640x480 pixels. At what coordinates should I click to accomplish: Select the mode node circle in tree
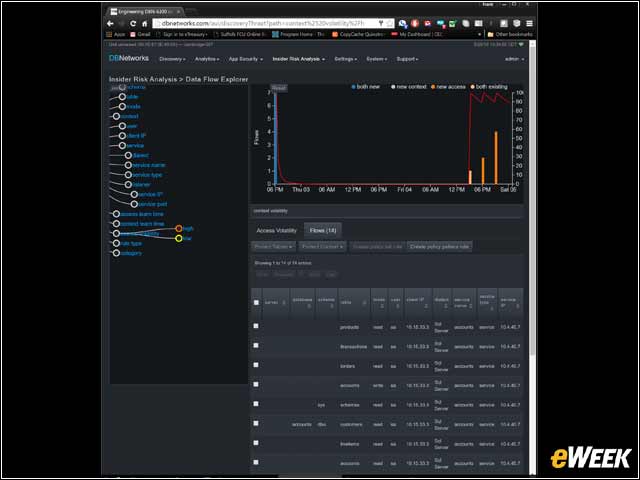(x=122, y=107)
